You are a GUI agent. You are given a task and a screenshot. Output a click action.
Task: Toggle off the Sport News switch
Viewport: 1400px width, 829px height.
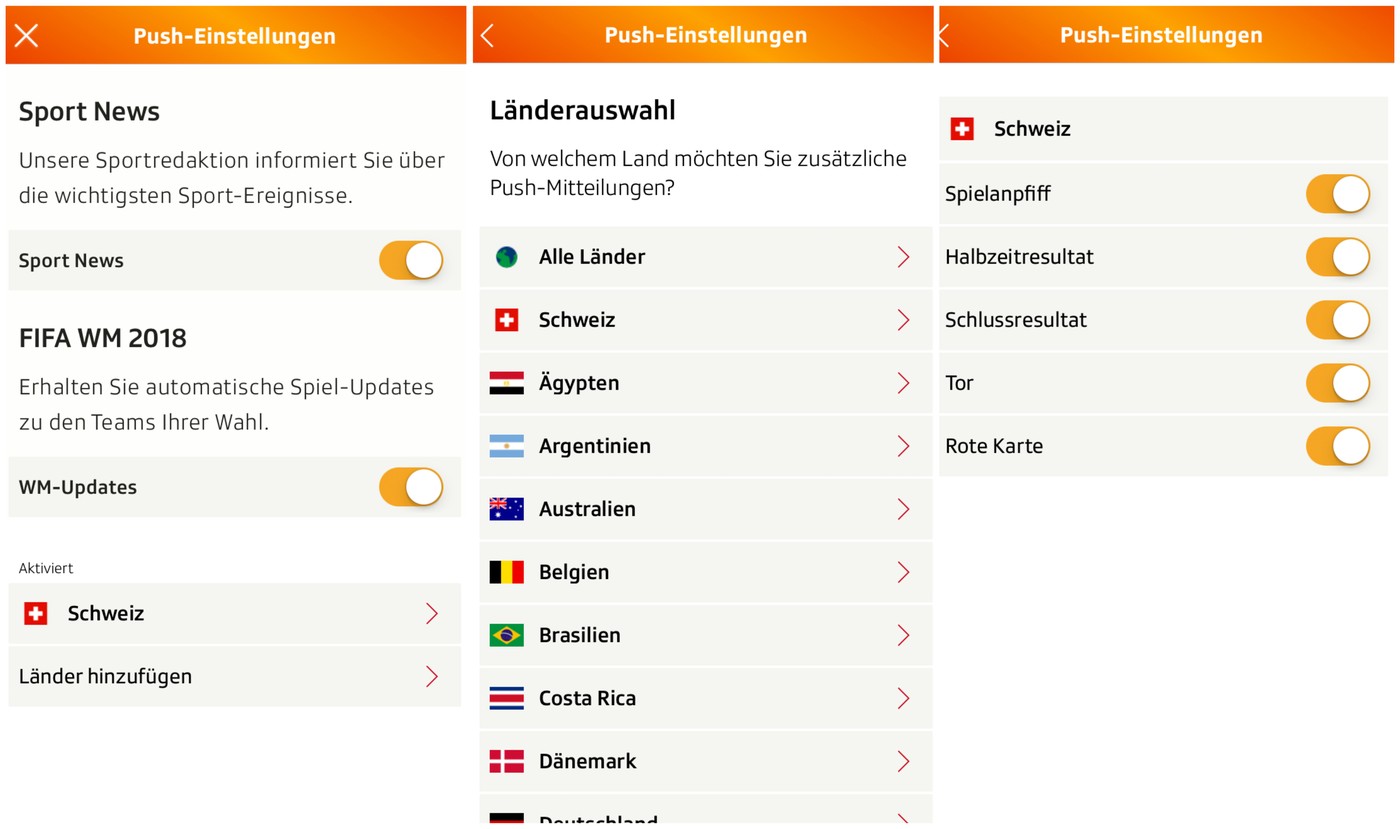(x=411, y=260)
